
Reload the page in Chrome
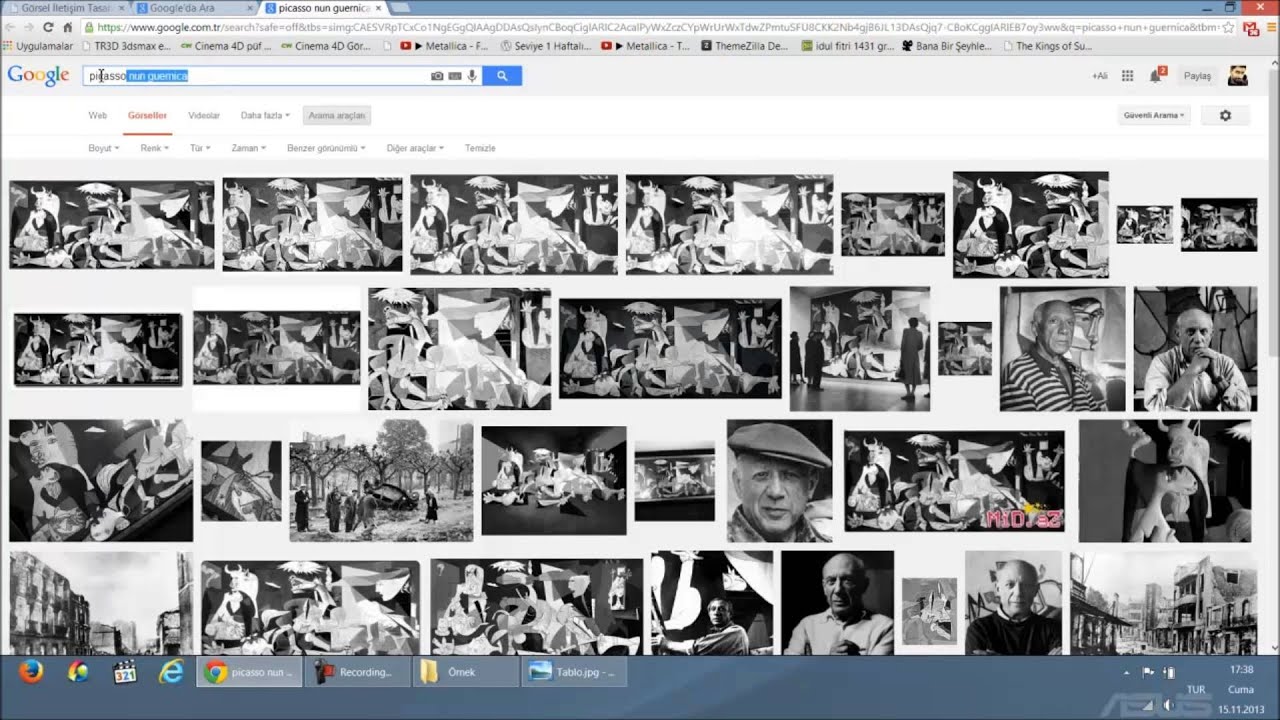48,28
